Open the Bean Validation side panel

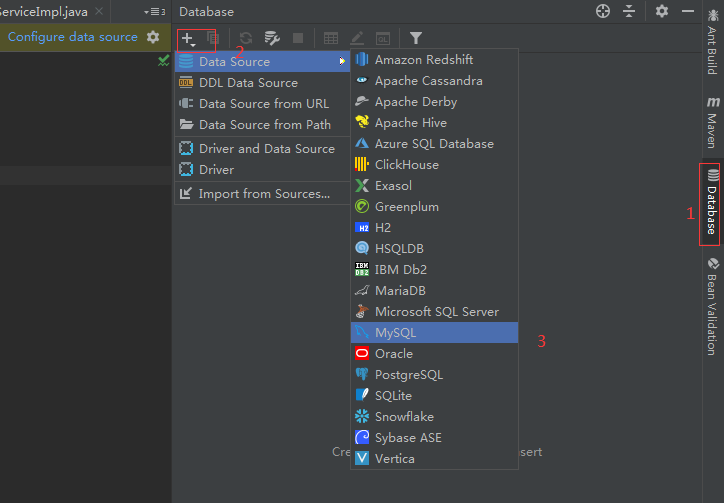(x=712, y=306)
